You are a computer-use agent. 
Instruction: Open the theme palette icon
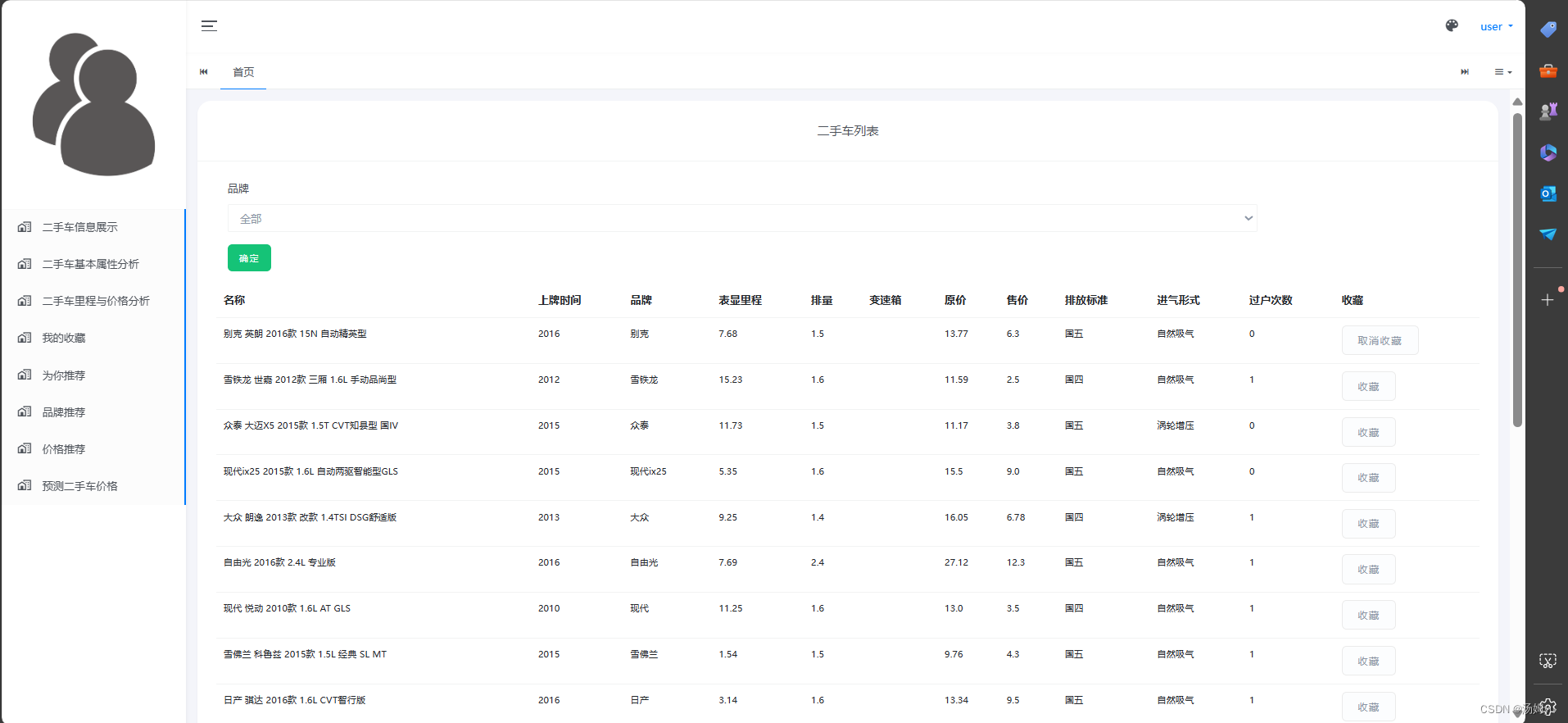click(x=1452, y=26)
